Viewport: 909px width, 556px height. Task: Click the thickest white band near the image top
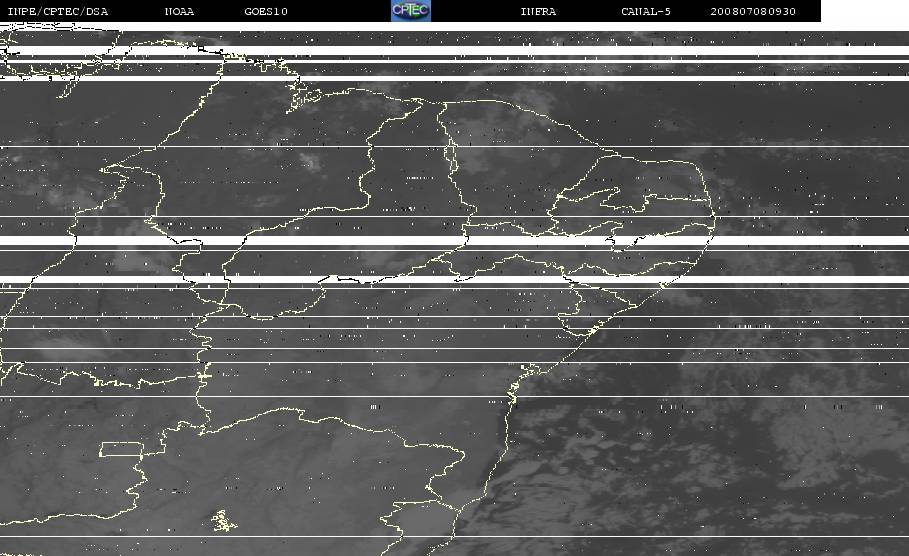pyautogui.click(x=454, y=51)
